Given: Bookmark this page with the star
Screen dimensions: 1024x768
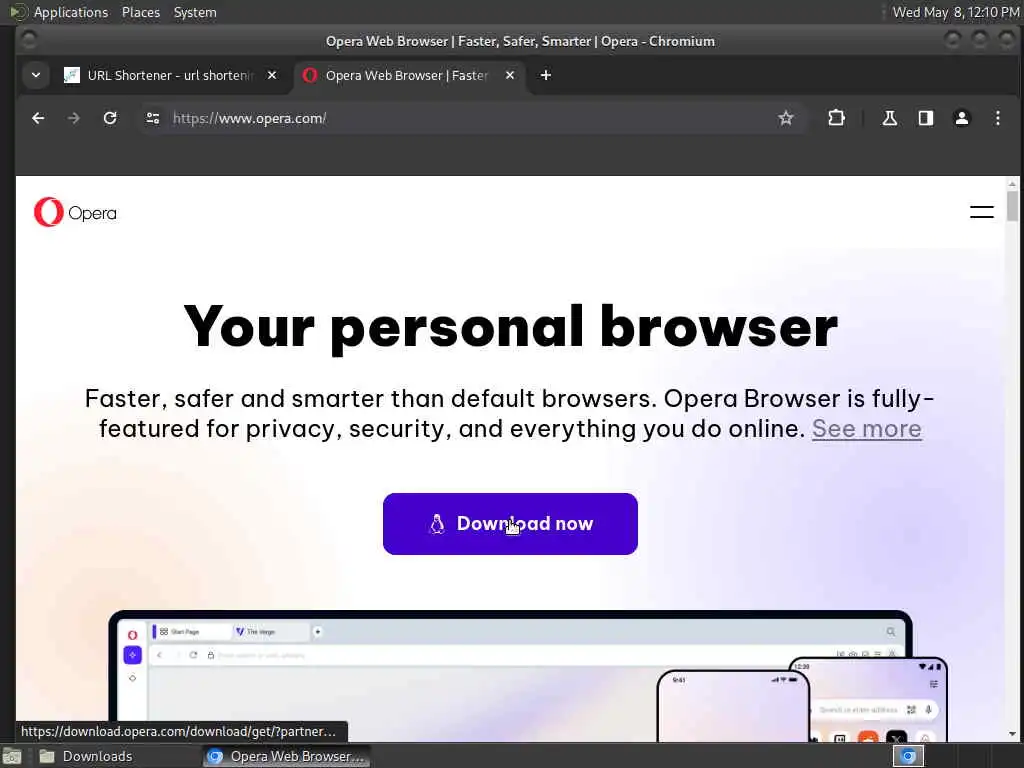Looking at the screenshot, I should [786, 118].
